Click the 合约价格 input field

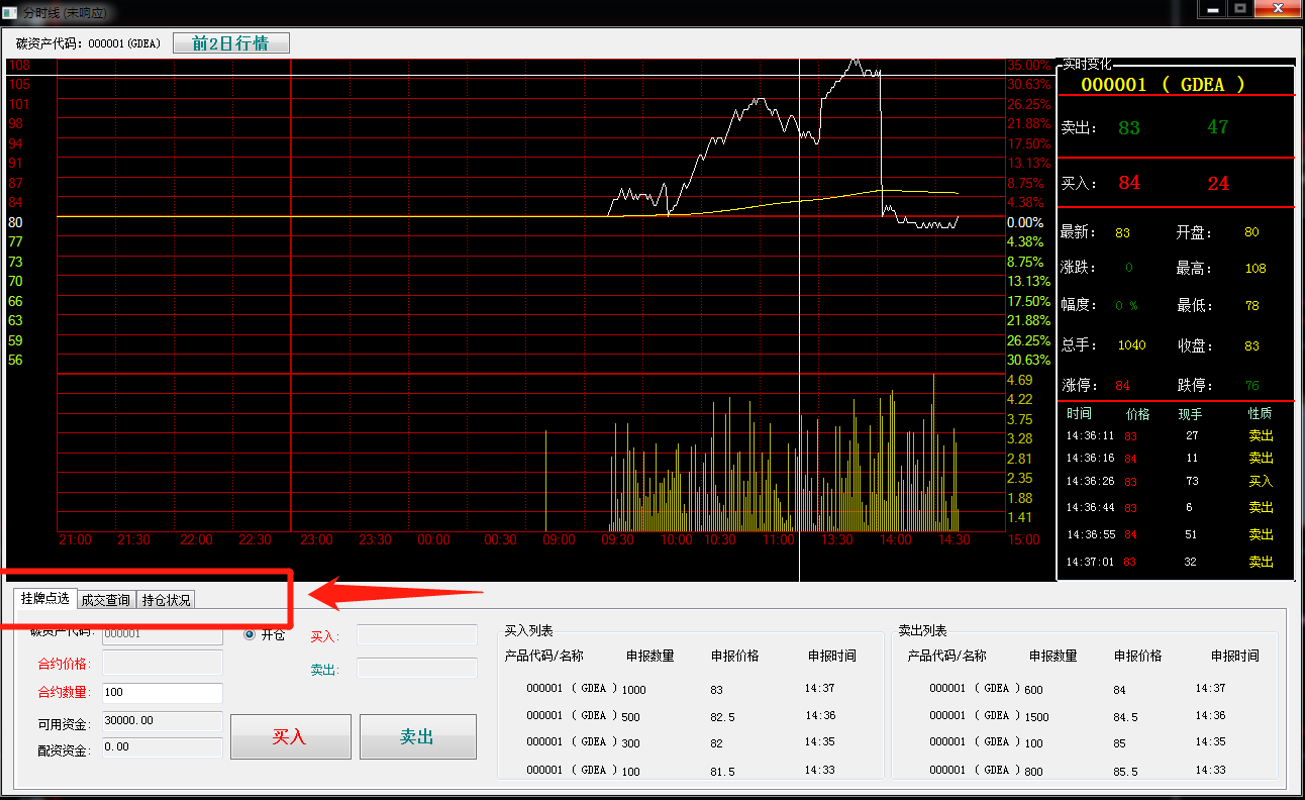[162, 663]
